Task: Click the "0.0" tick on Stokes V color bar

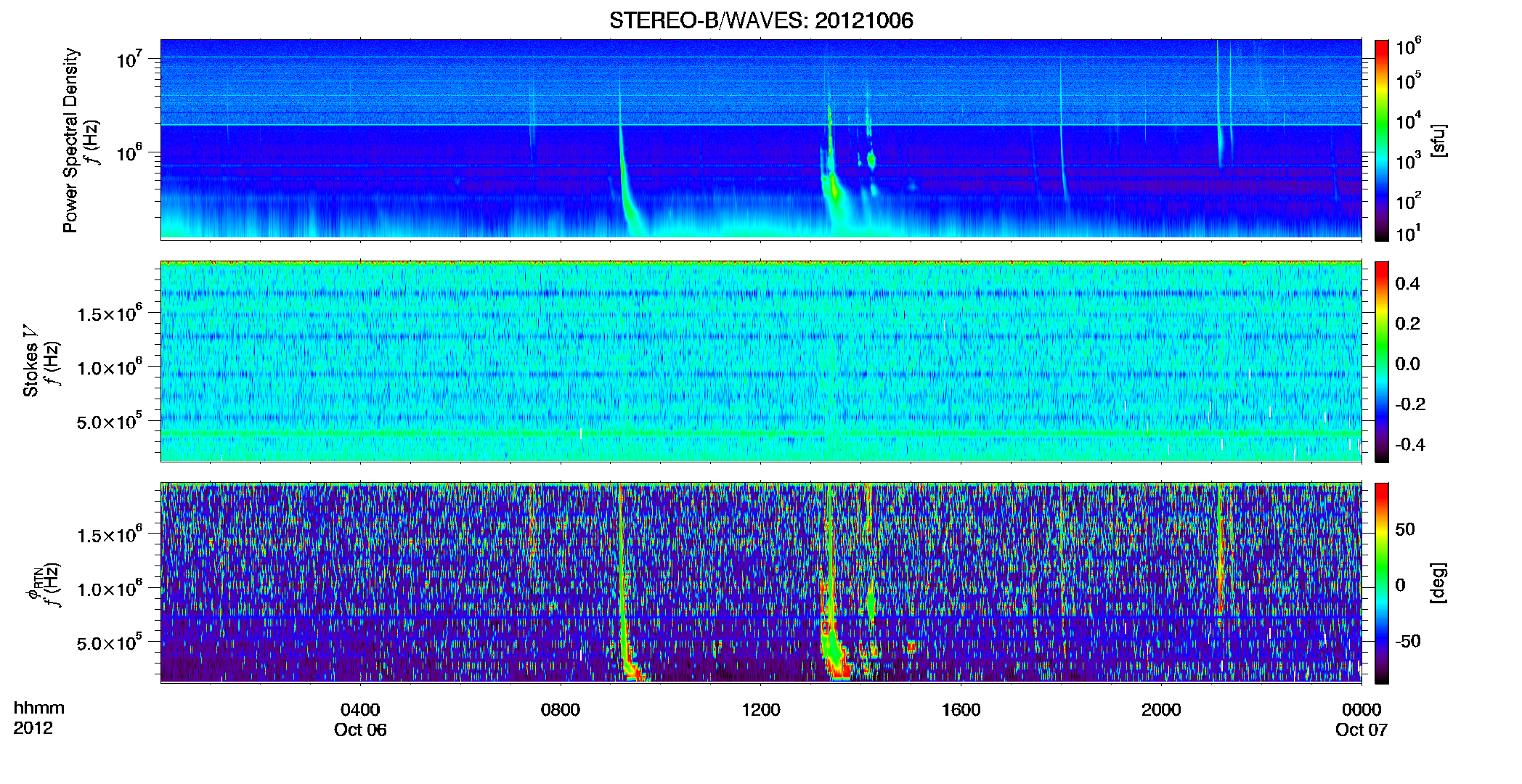Action: click(1407, 364)
